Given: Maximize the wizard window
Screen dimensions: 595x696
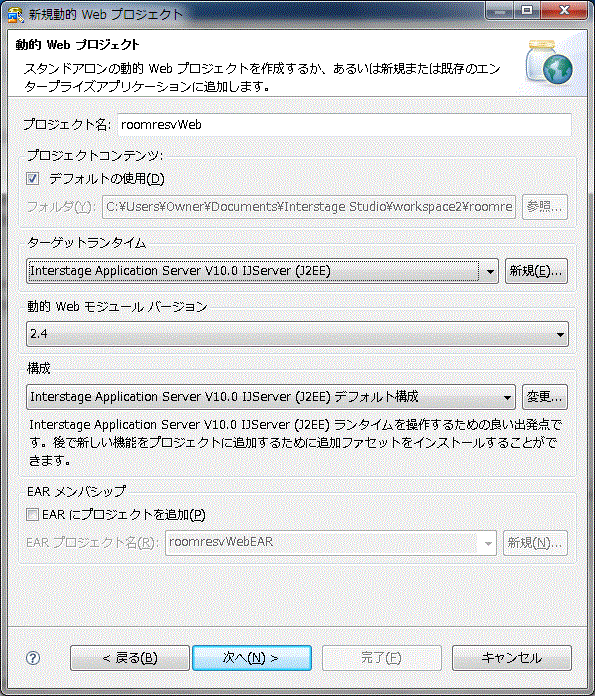Looking at the screenshot, I should (x=527, y=10).
